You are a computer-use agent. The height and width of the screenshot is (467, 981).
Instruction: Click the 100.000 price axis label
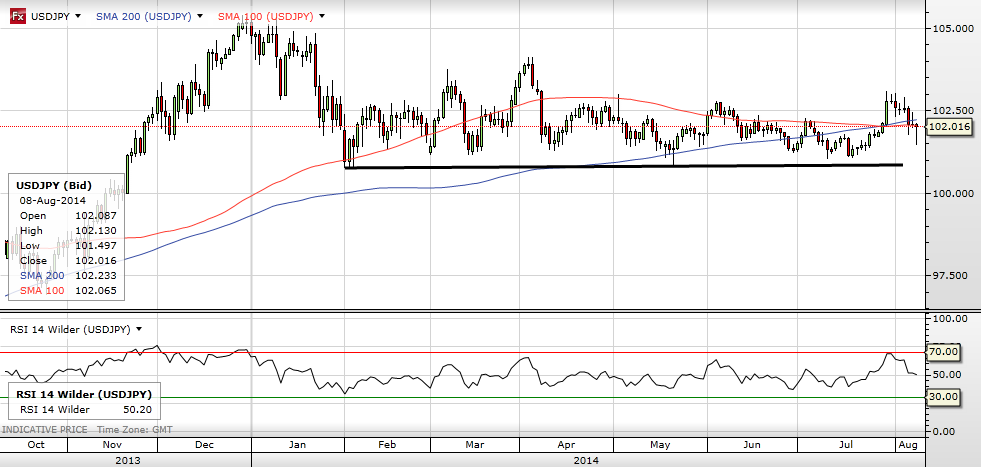pyautogui.click(x=952, y=193)
